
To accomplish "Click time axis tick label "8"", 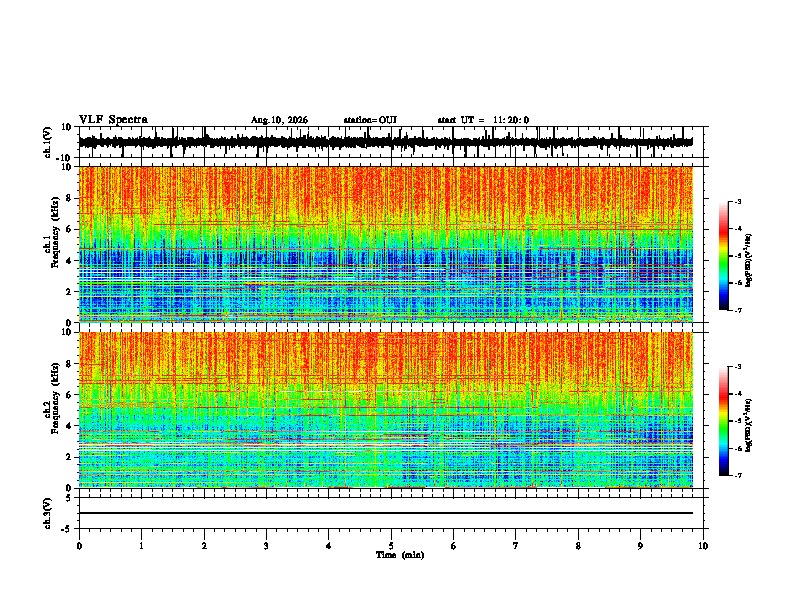I will [x=578, y=546].
